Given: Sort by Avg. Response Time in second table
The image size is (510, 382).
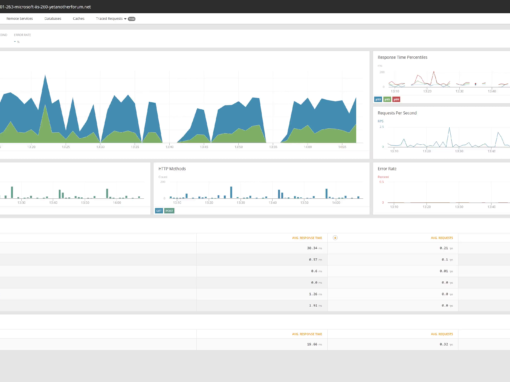Looking at the screenshot, I should click(307, 334).
